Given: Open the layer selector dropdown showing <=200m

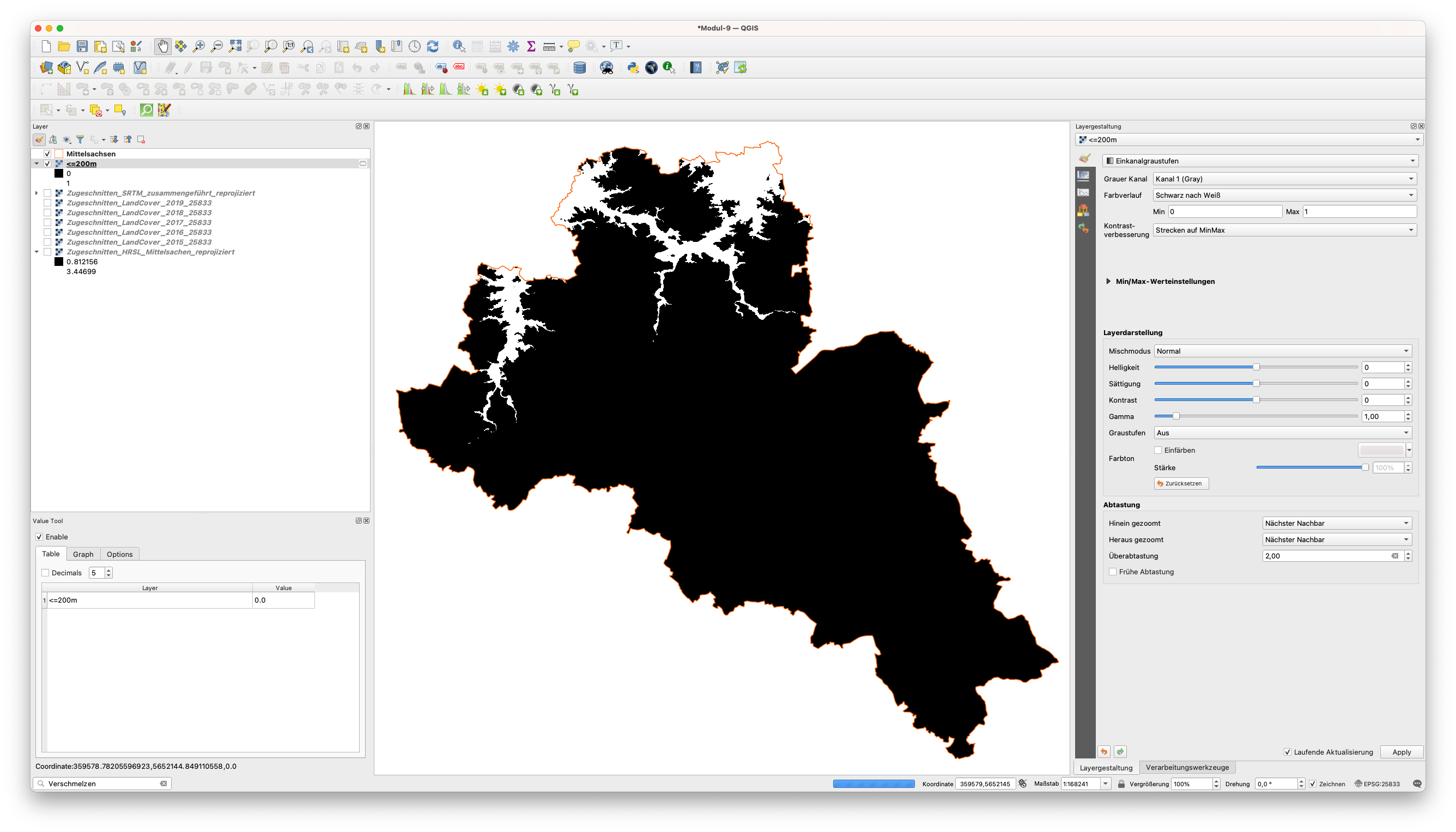Looking at the screenshot, I should click(x=1249, y=139).
